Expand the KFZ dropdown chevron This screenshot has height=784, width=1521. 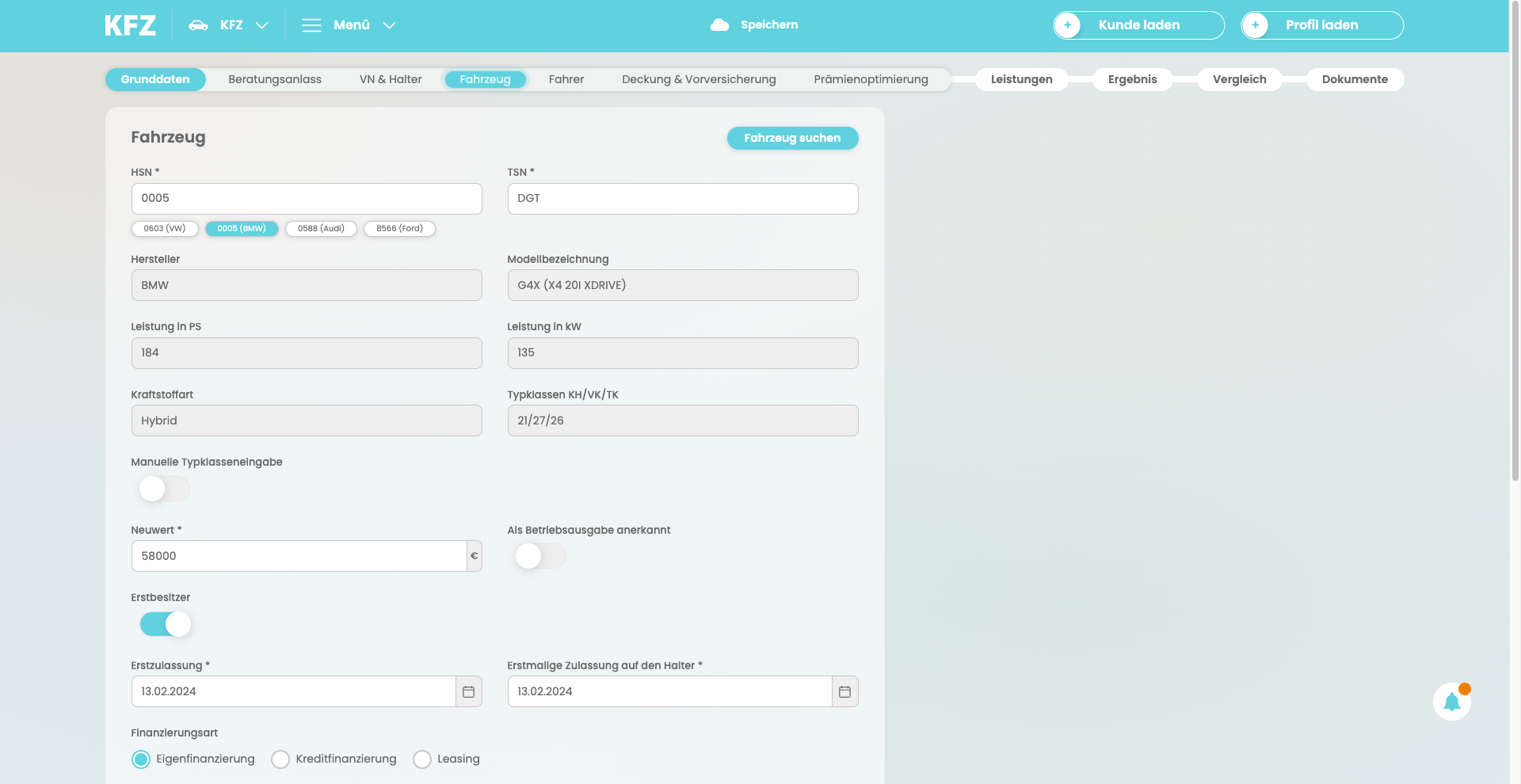coord(262,25)
